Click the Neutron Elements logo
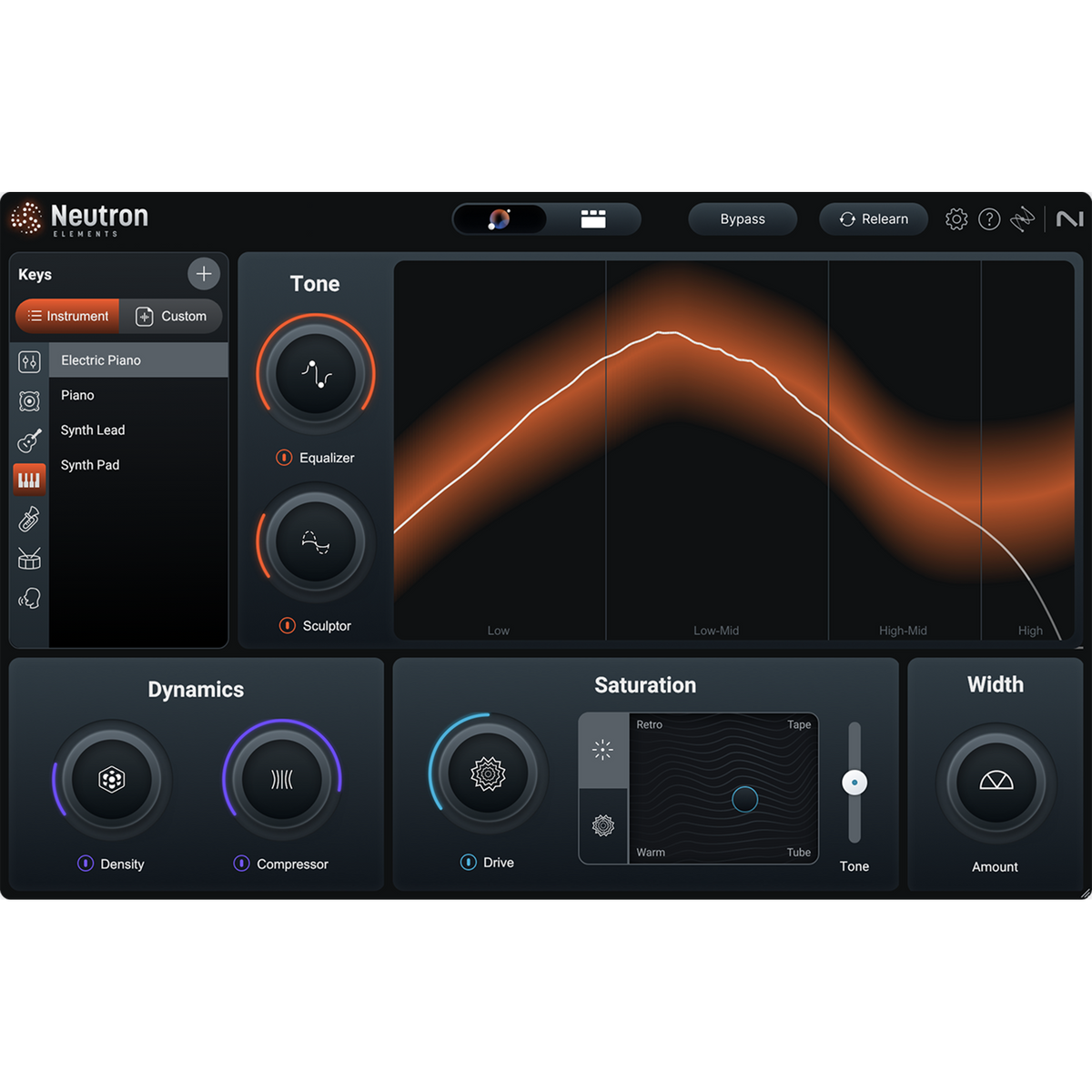Screen dimensions: 1092x1092 [x=79, y=219]
